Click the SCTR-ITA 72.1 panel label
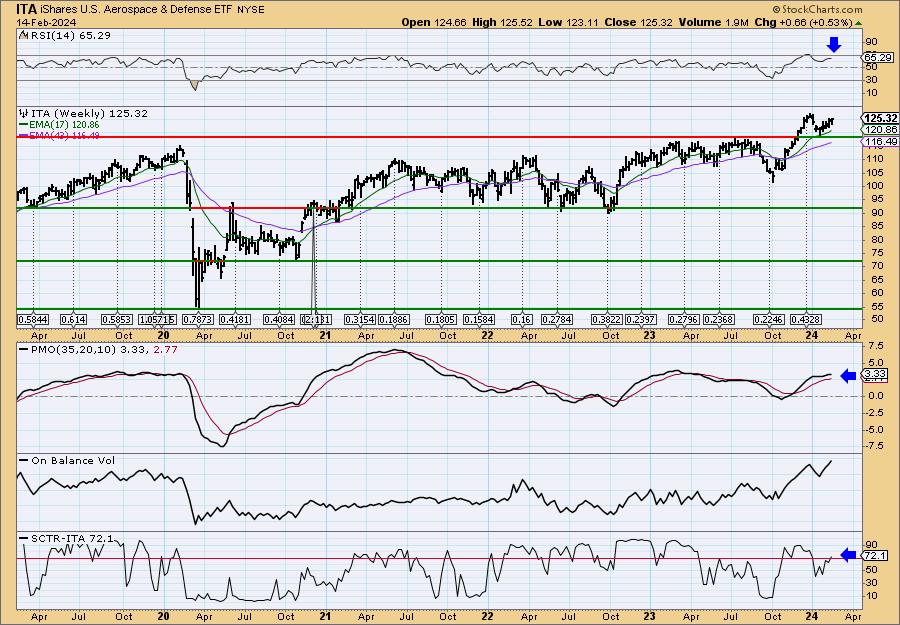 tap(72, 538)
